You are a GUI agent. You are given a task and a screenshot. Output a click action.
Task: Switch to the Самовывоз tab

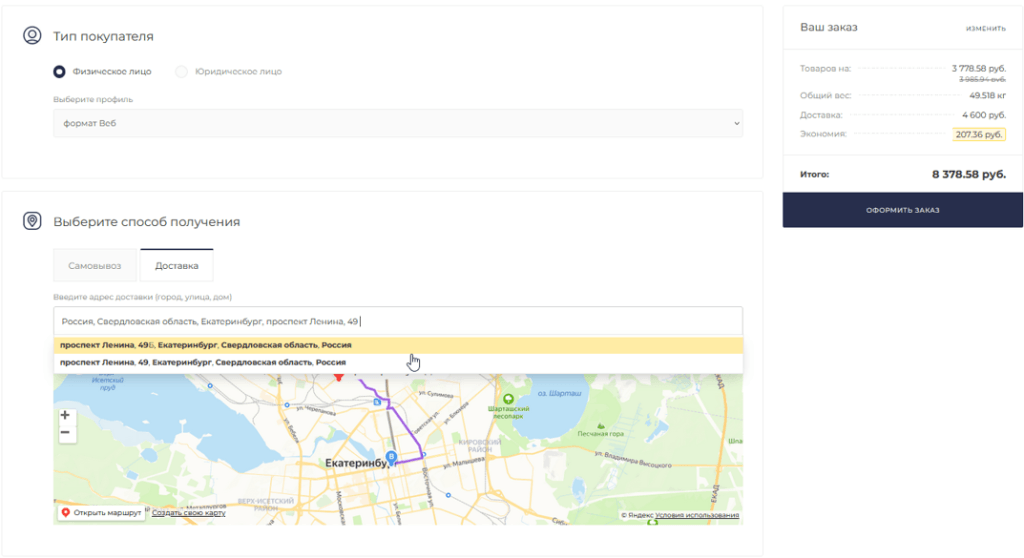(x=95, y=265)
